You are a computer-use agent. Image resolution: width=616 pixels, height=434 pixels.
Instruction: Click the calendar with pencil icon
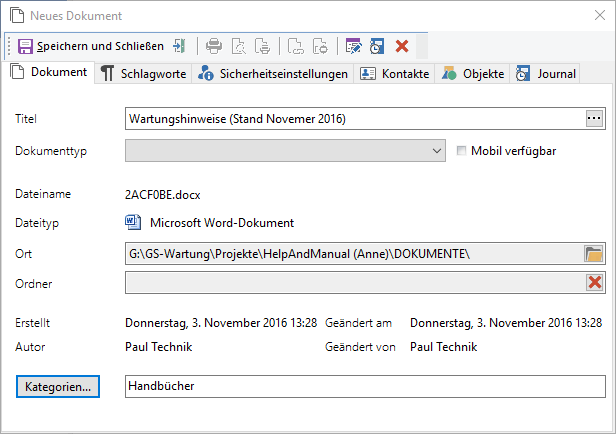[x=353, y=46]
